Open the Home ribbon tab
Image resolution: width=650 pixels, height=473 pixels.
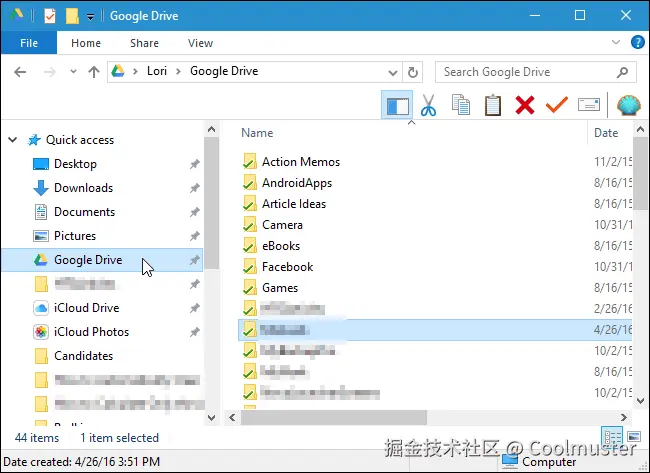[86, 43]
